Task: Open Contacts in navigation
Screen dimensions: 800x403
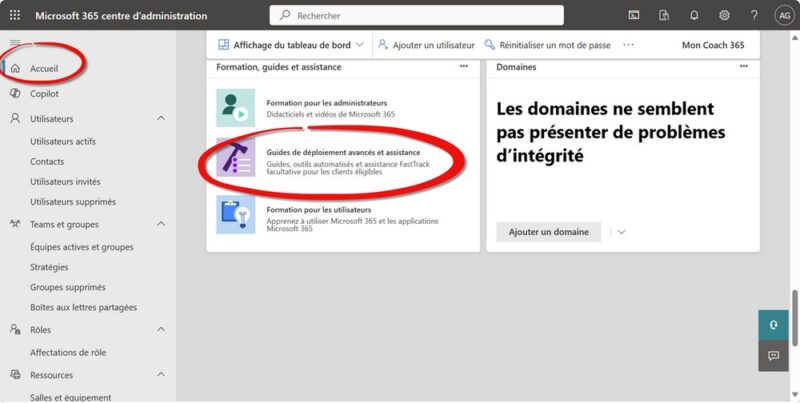Action: (47, 161)
